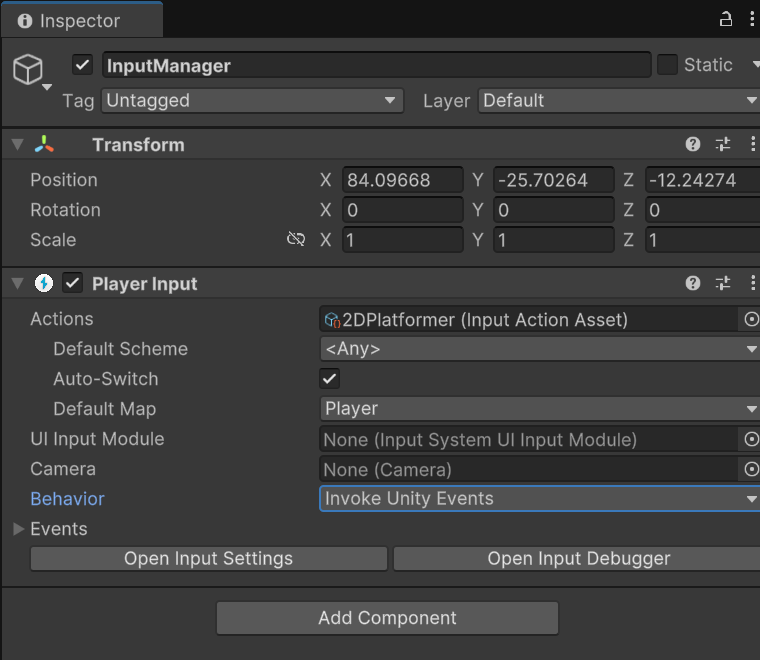Open the Behavior dropdown
The image size is (760, 660).
coord(540,499)
